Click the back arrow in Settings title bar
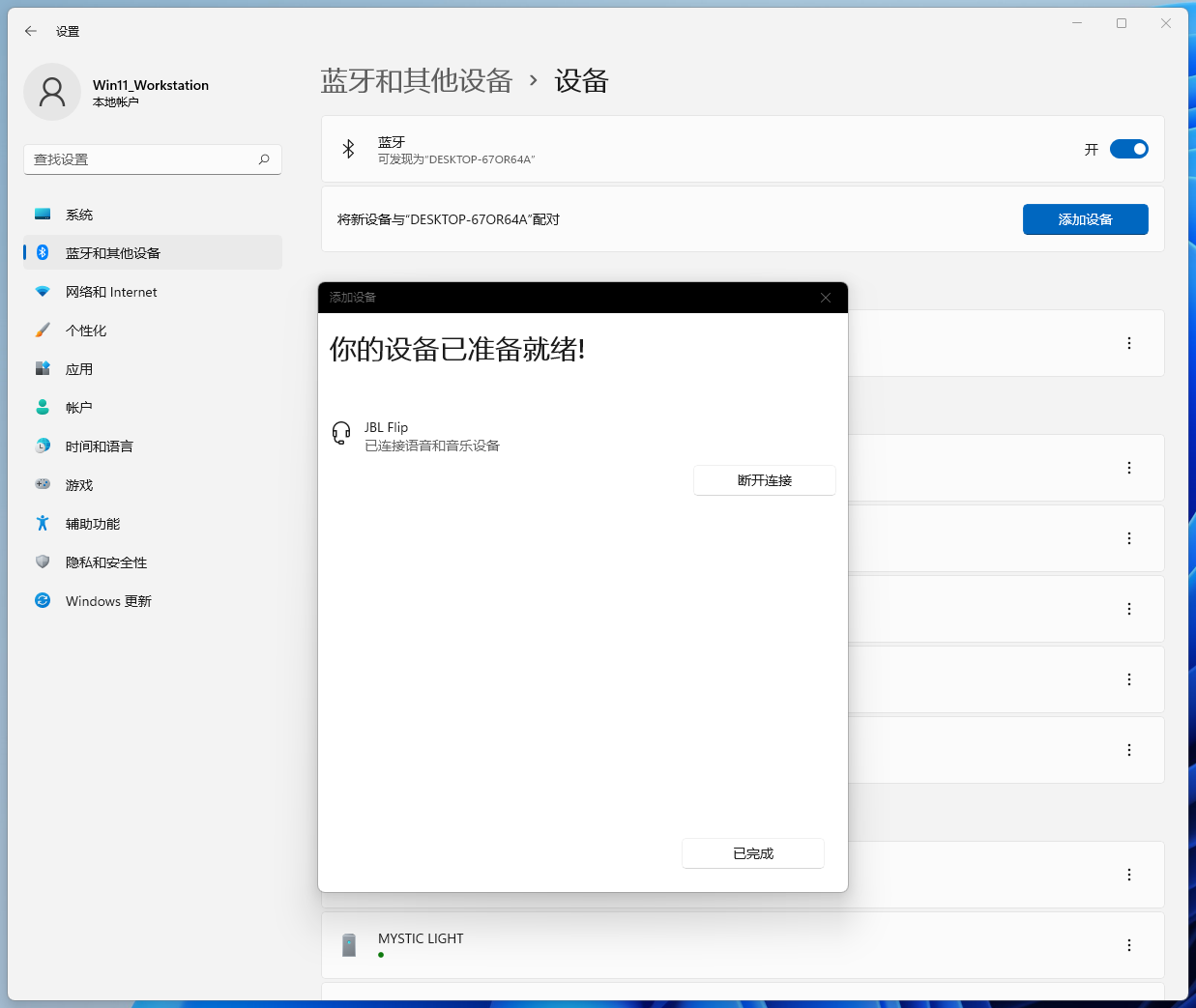Image resolution: width=1196 pixels, height=1008 pixels. click(x=31, y=31)
